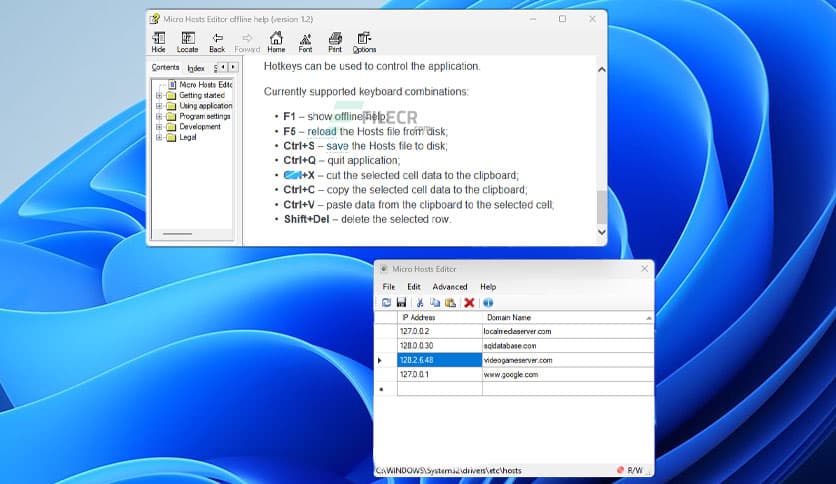Close the Micro Hosts Editor window
836x484 pixels.
(644, 269)
